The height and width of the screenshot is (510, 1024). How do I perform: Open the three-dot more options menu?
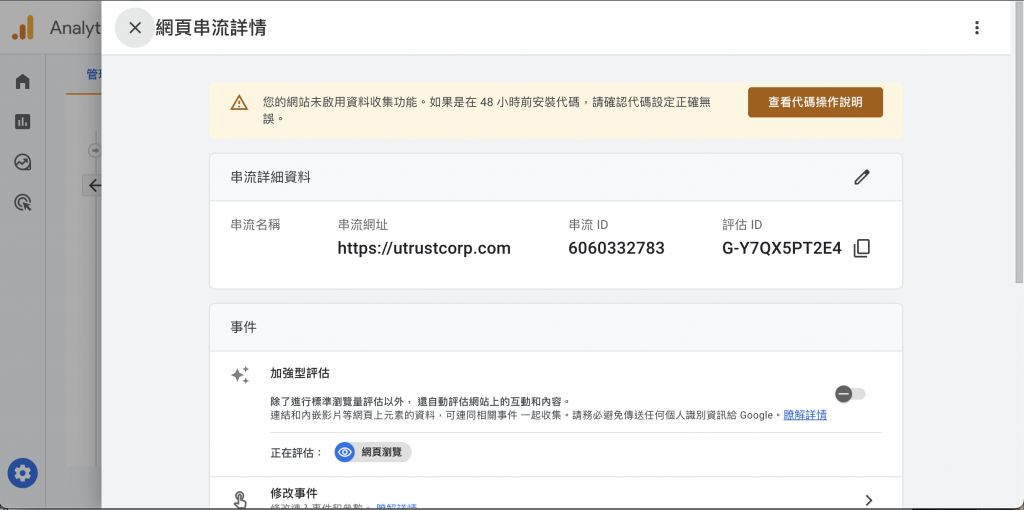[x=976, y=27]
